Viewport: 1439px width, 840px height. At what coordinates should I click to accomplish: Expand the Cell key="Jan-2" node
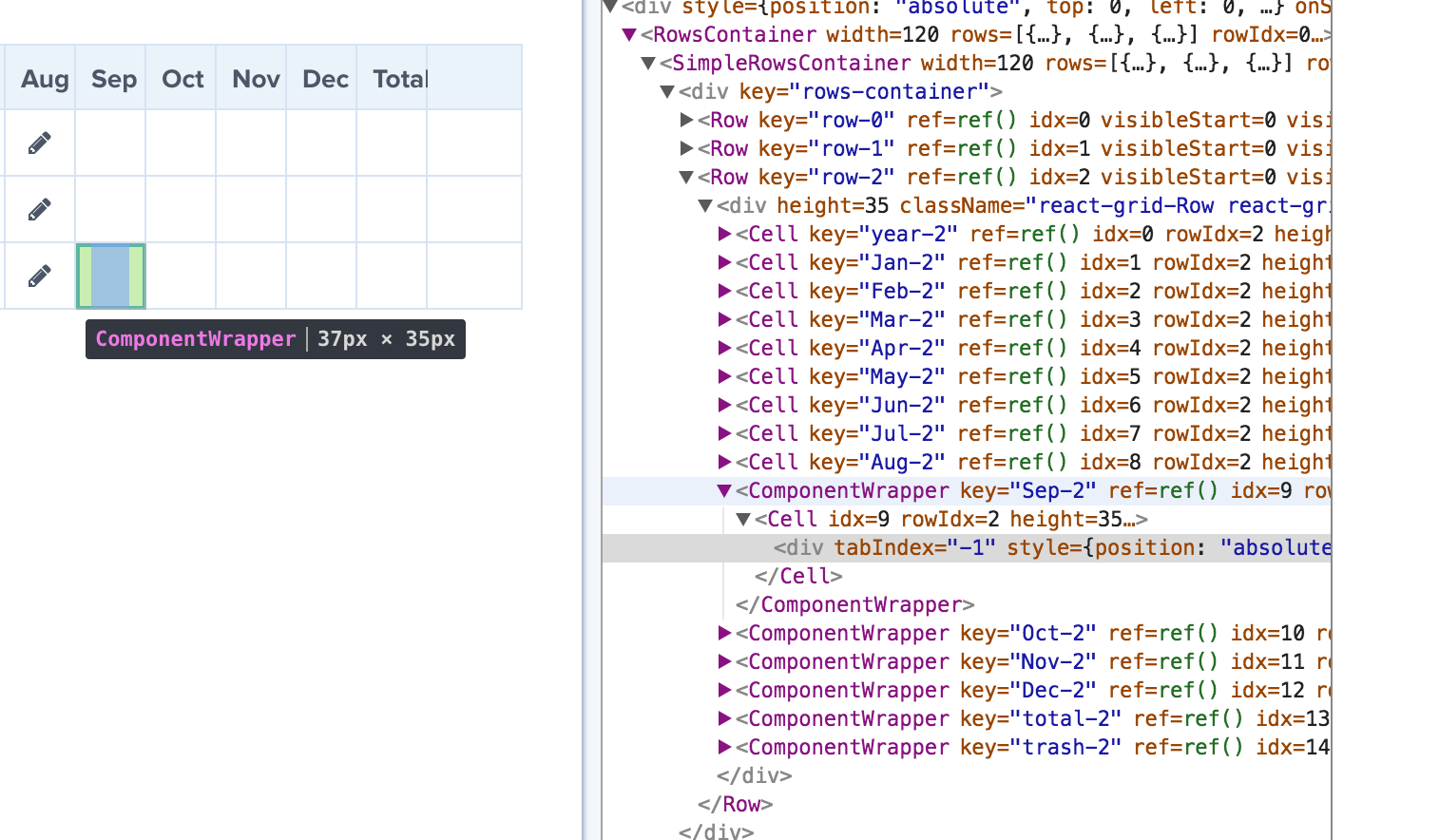[x=724, y=262]
